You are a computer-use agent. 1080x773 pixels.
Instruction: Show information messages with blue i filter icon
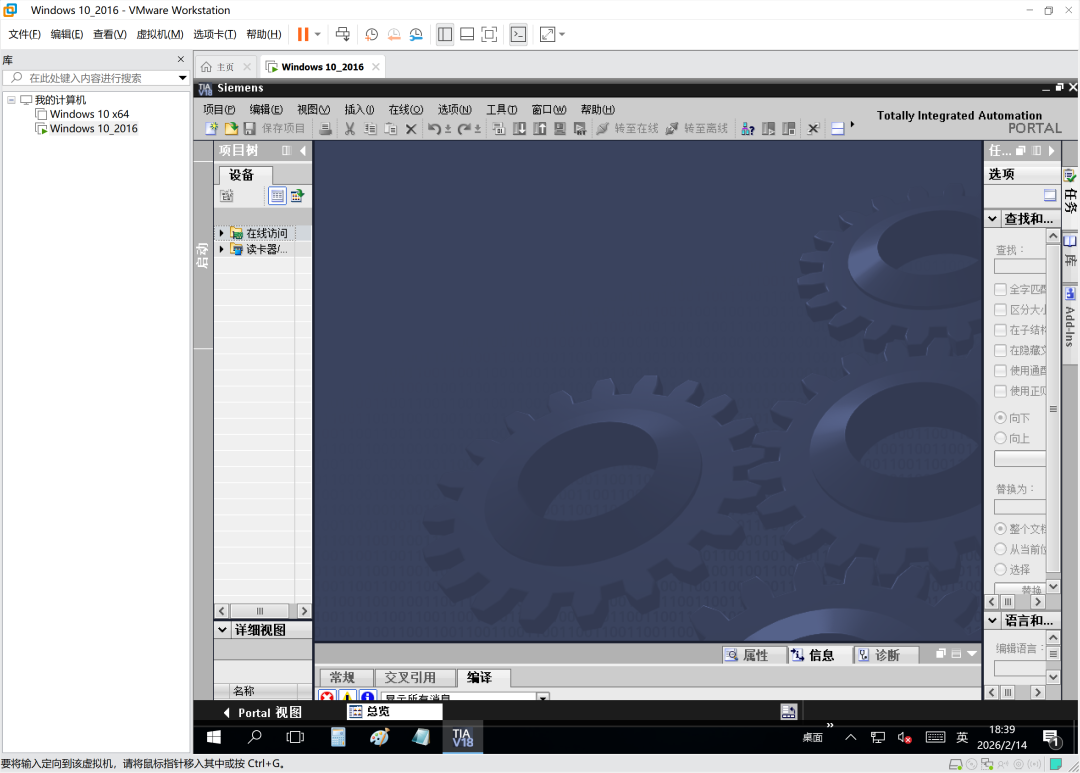[x=368, y=696]
